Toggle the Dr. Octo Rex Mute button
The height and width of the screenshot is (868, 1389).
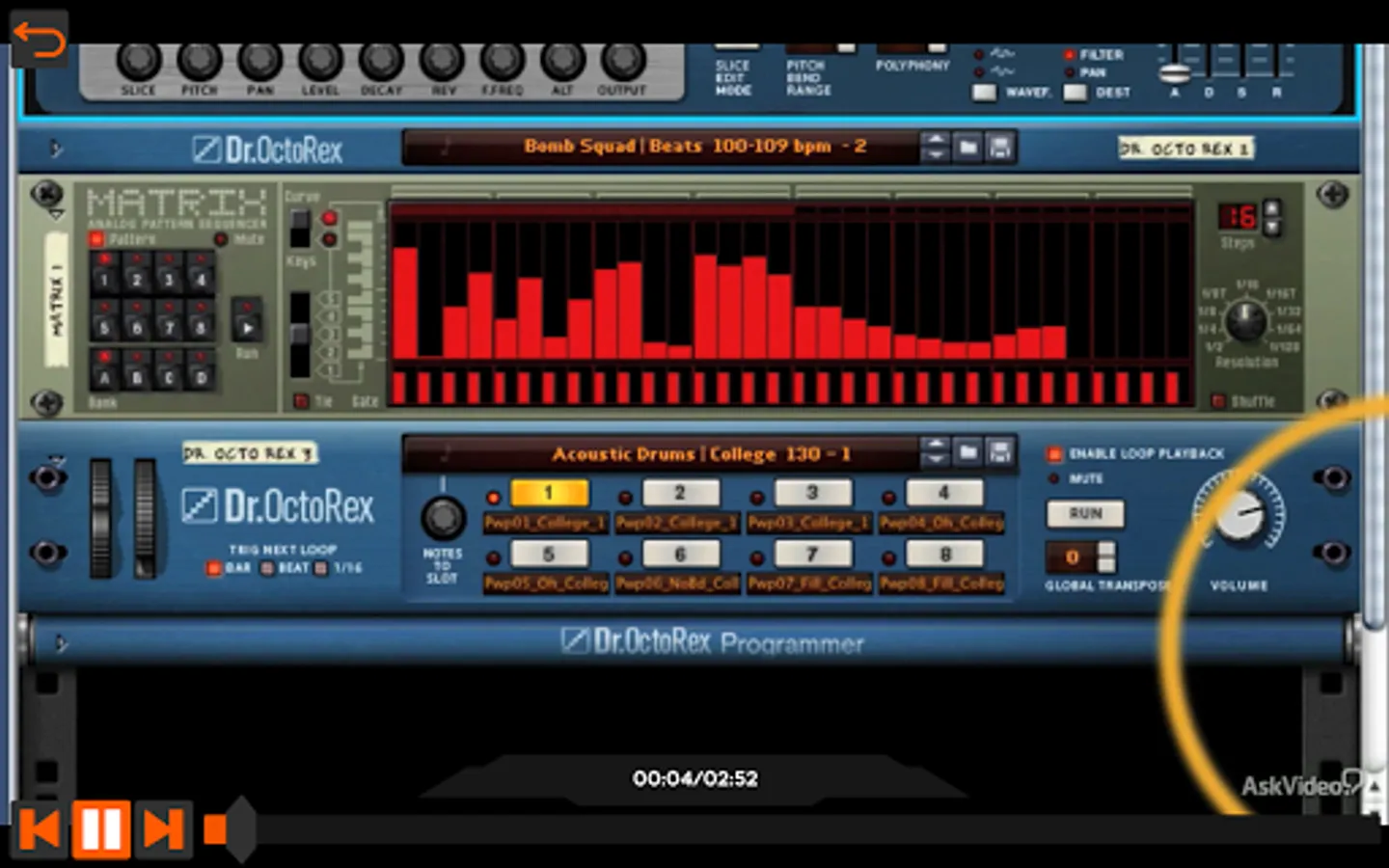(1053, 478)
